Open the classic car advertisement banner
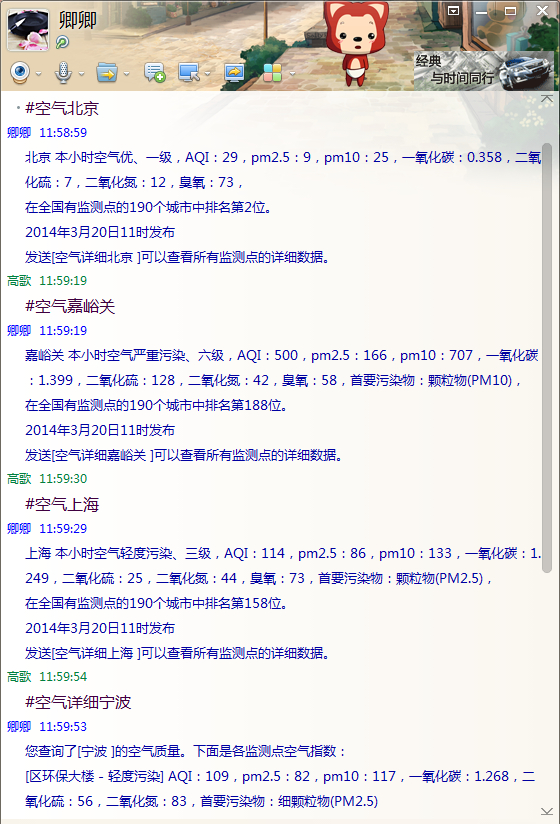The height and width of the screenshot is (824, 560). (x=483, y=70)
